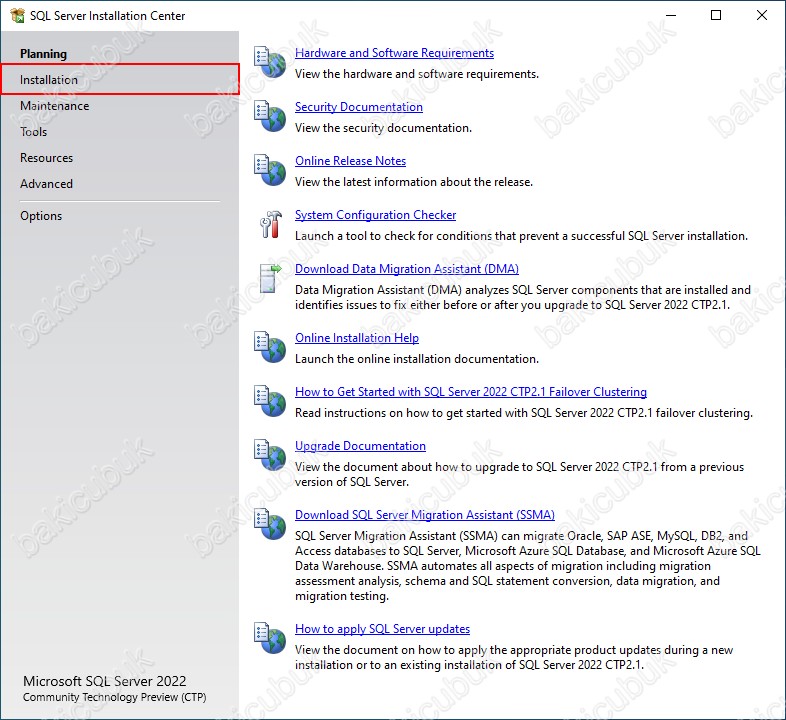Viewport: 786px width, 720px height.
Task: Click the icon next to How to apply SQL Server updates
Action: pos(269,638)
